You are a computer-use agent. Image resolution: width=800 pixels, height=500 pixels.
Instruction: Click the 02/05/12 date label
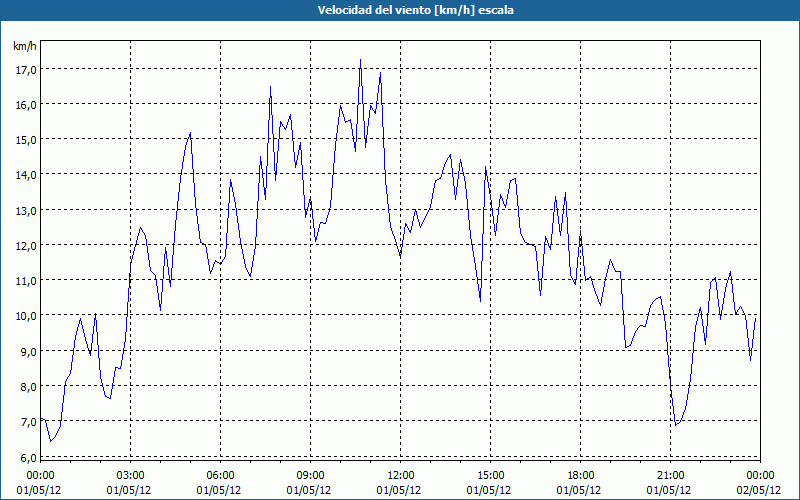click(x=759, y=490)
